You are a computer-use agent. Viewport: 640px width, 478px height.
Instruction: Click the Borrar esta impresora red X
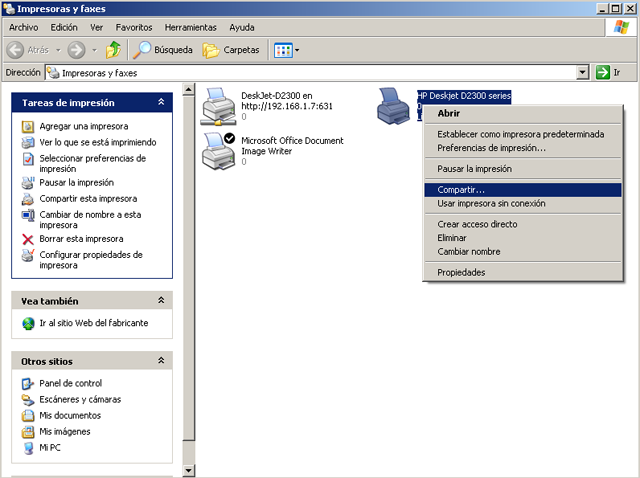coord(28,239)
